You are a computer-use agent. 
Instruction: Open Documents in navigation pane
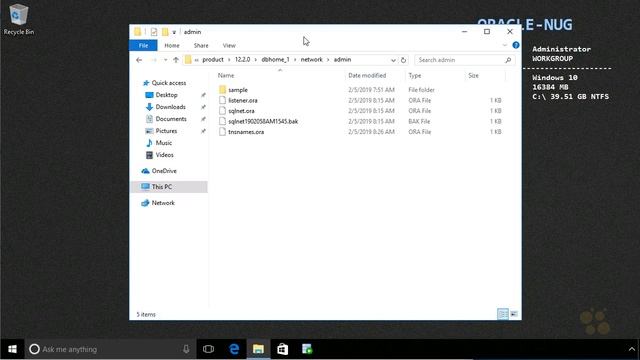click(171, 119)
